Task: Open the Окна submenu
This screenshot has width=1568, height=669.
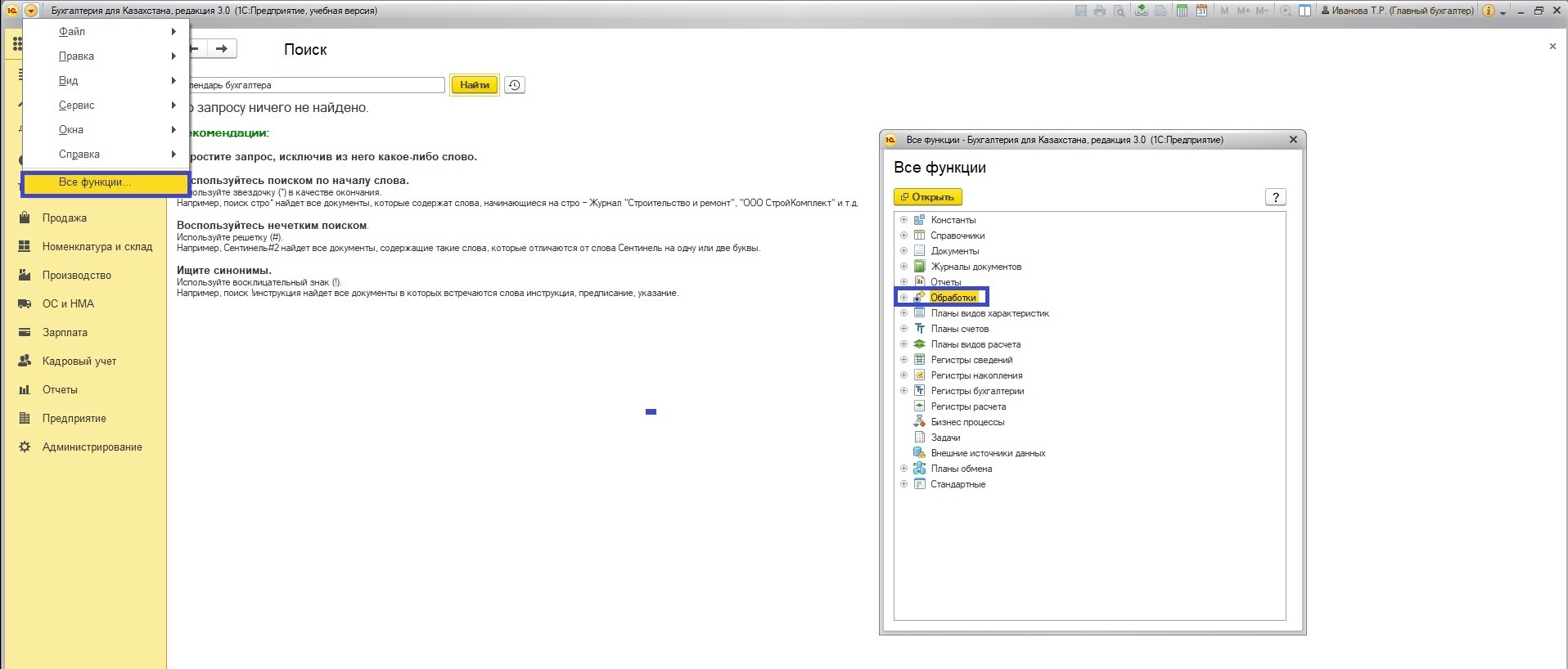Action: pos(106,130)
